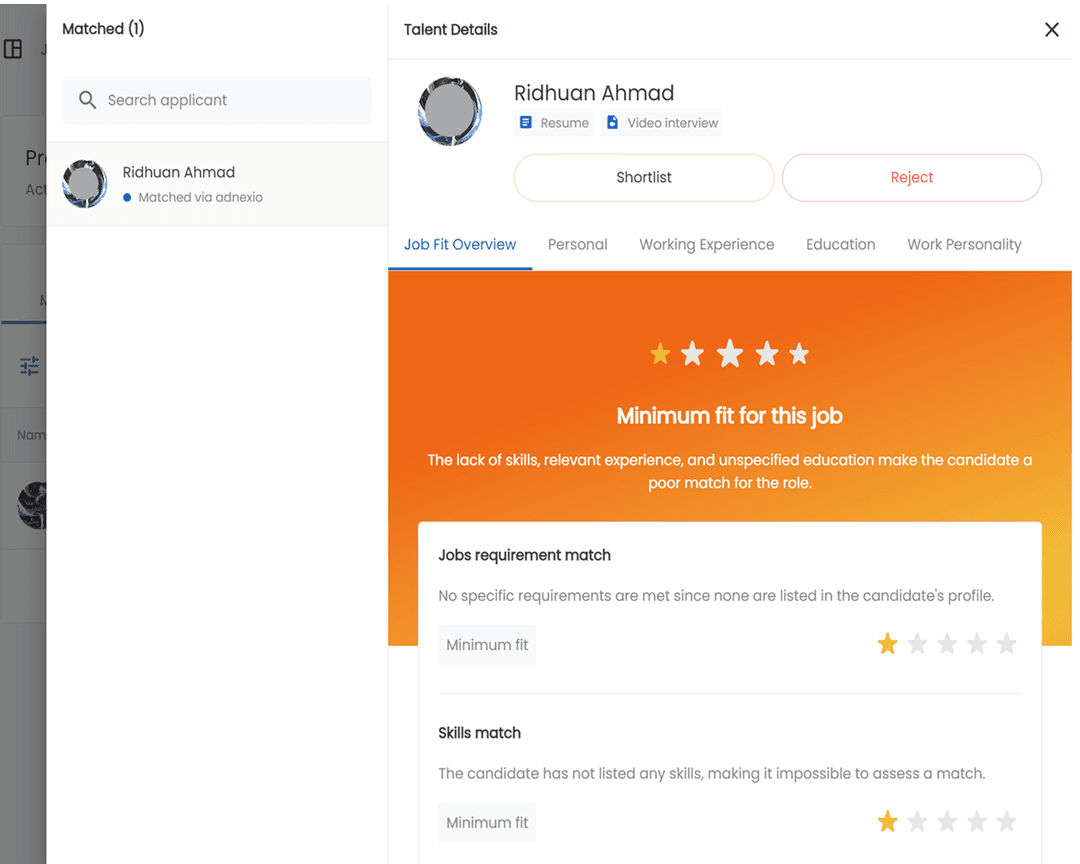The height and width of the screenshot is (864, 1080).
Task: Shortlist the candidate Ridhuan Ahmad
Action: pyautogui.click(x=643, y=177)
